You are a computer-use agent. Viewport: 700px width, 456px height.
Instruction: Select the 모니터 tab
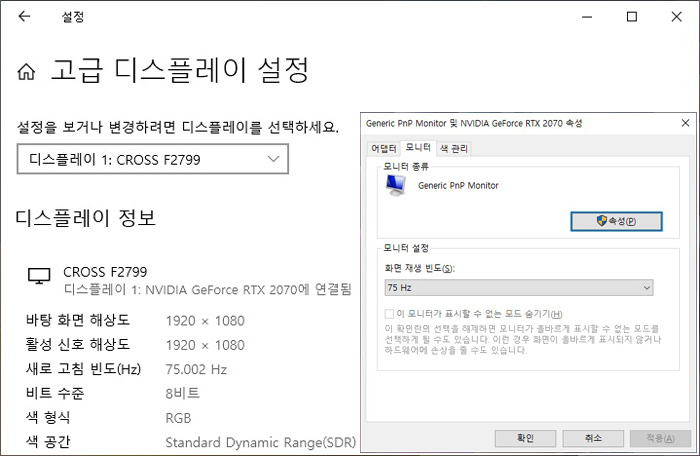pos(418,148)
